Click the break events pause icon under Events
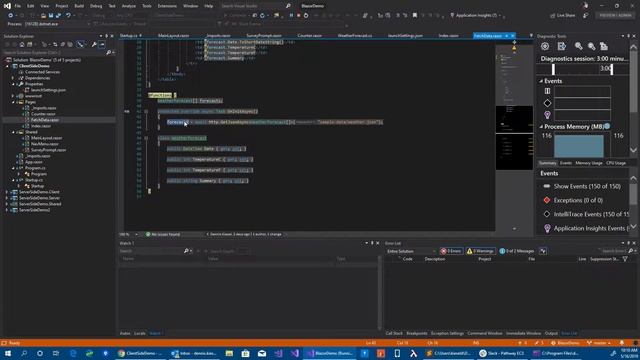This screenshot has width=640, height=360. pos(547,91)
